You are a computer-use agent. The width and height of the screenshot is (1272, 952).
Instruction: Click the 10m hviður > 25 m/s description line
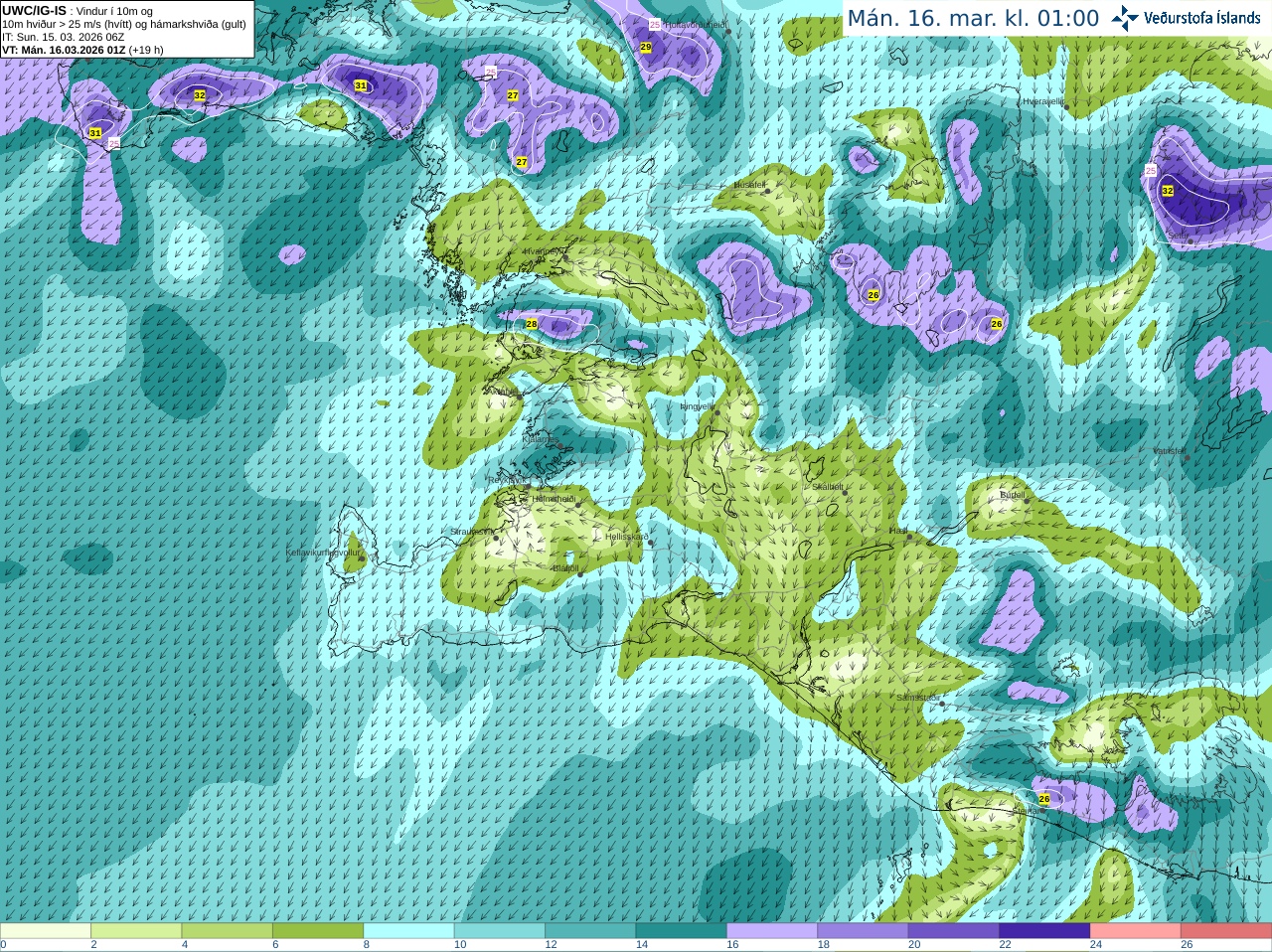[x=124, y=24]
